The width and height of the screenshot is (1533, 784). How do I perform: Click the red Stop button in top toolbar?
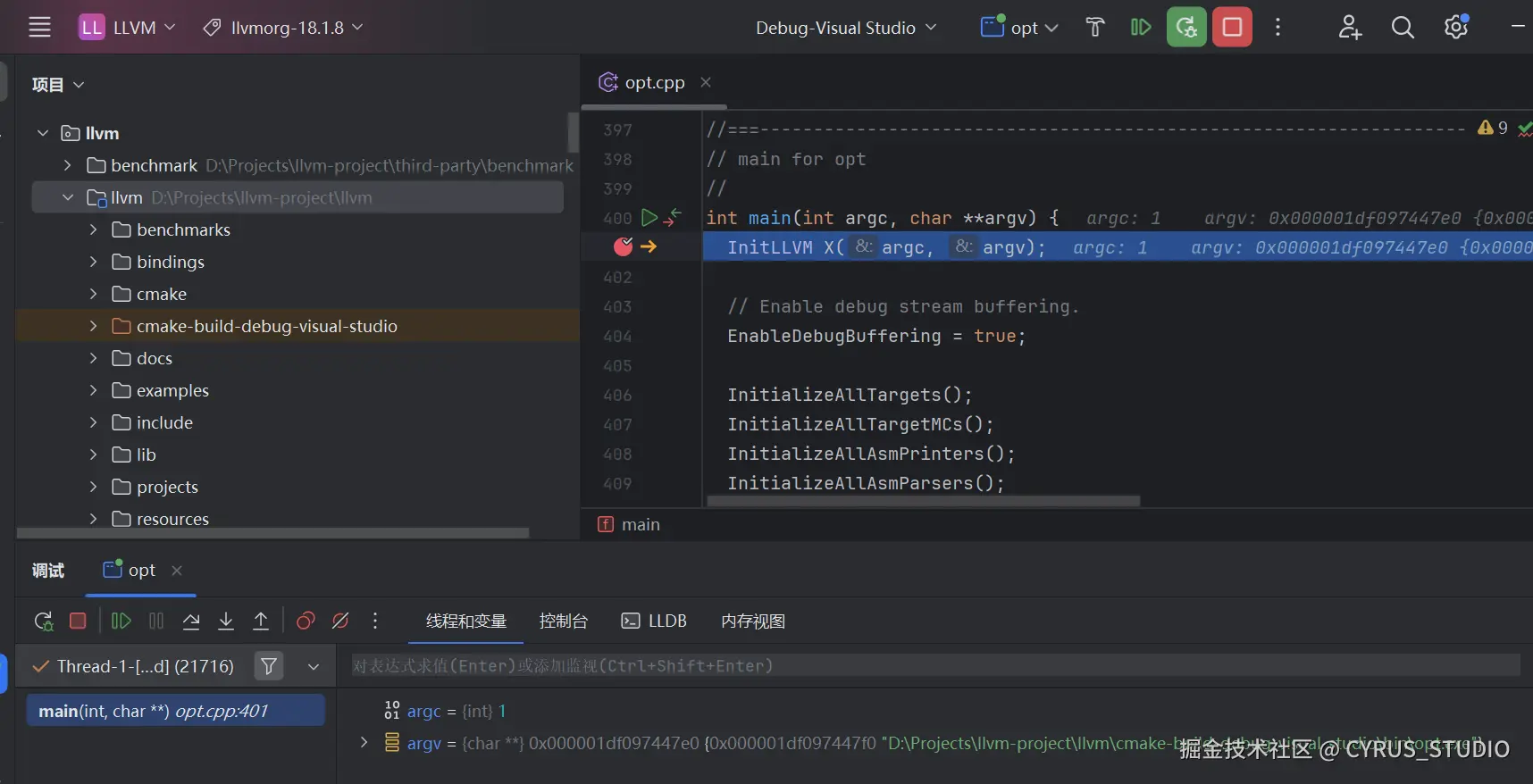coord(1232,27)
